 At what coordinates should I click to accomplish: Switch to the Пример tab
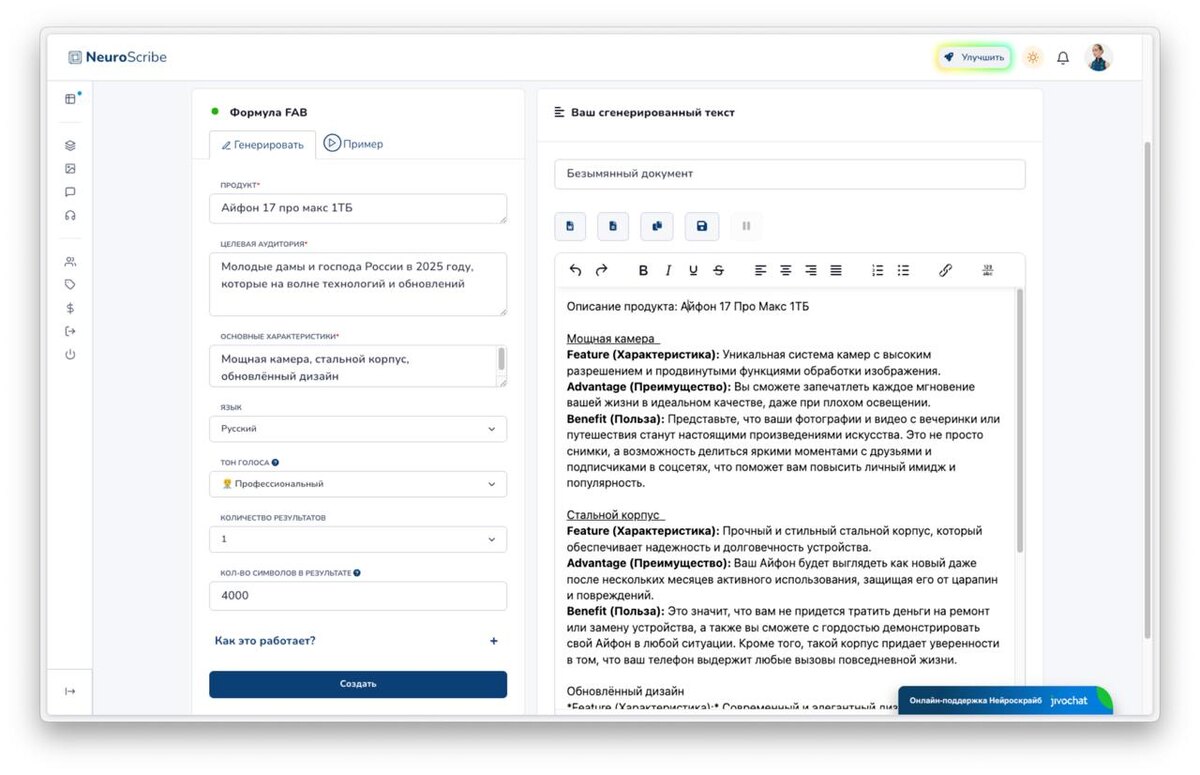pos(353,144)
